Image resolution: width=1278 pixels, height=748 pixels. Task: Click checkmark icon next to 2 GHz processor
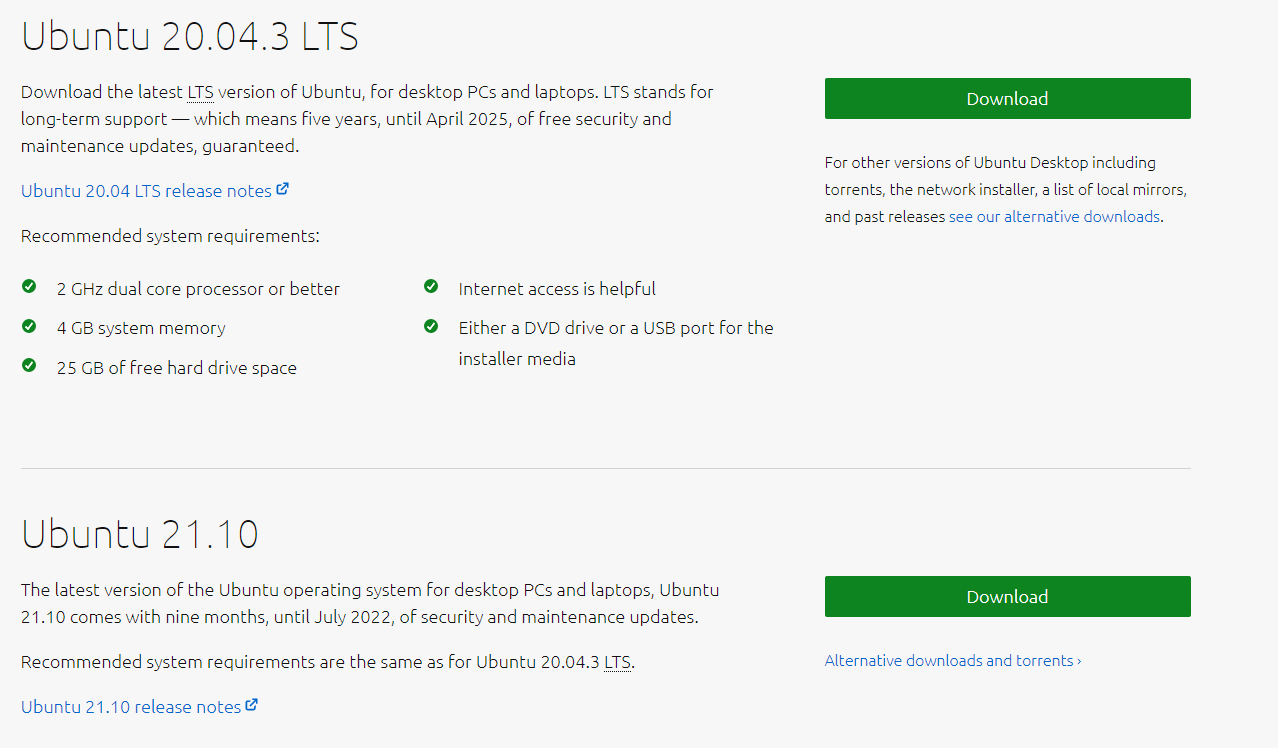coord(29,287)
